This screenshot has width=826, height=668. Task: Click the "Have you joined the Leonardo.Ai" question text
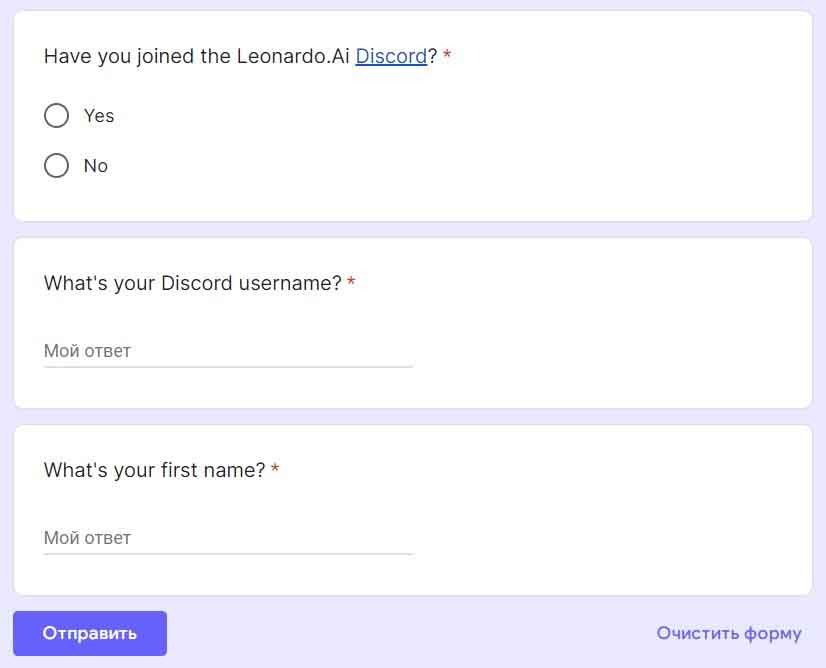[x=196, y=56]
